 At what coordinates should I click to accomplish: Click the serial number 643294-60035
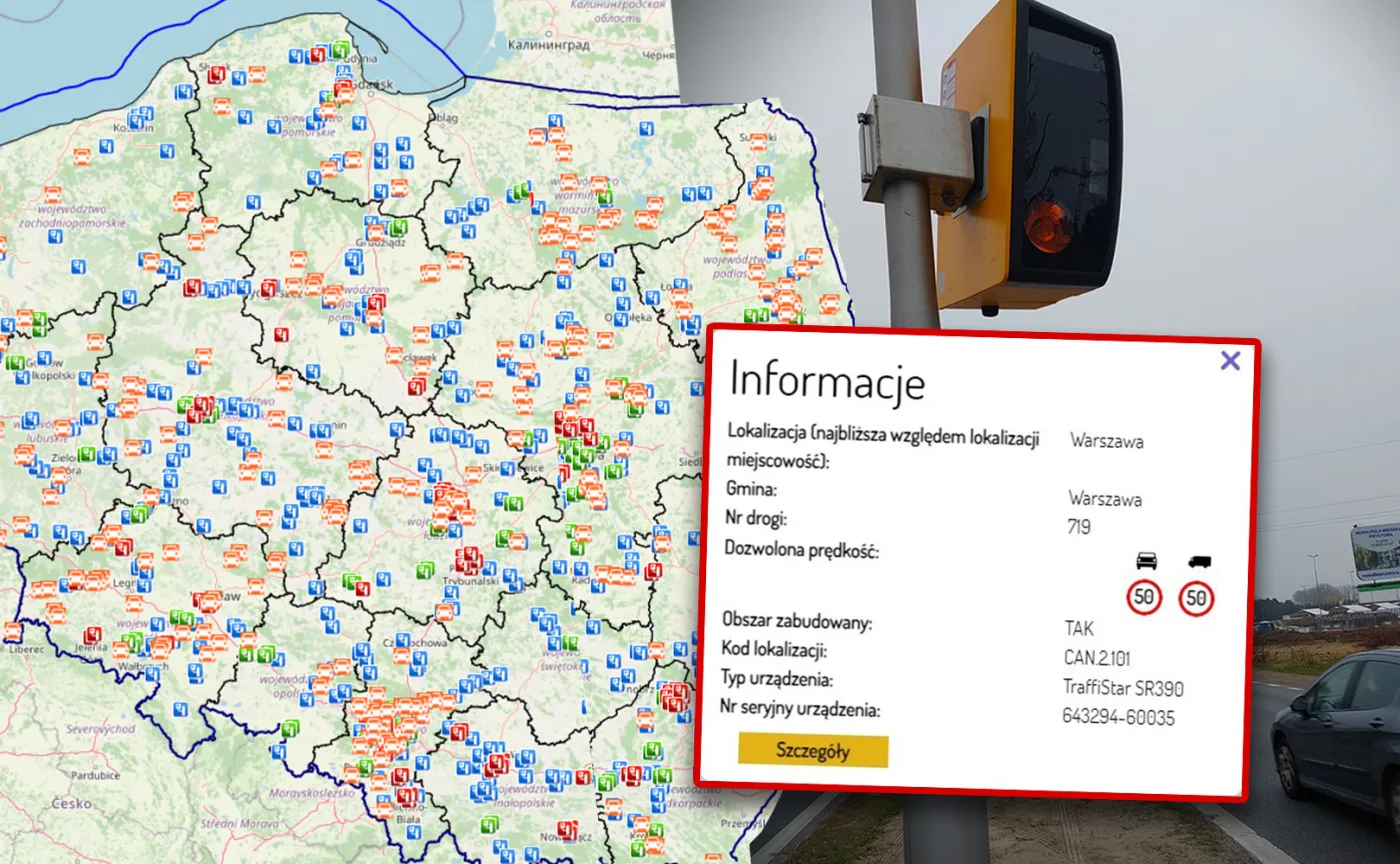pos(1118,717)
